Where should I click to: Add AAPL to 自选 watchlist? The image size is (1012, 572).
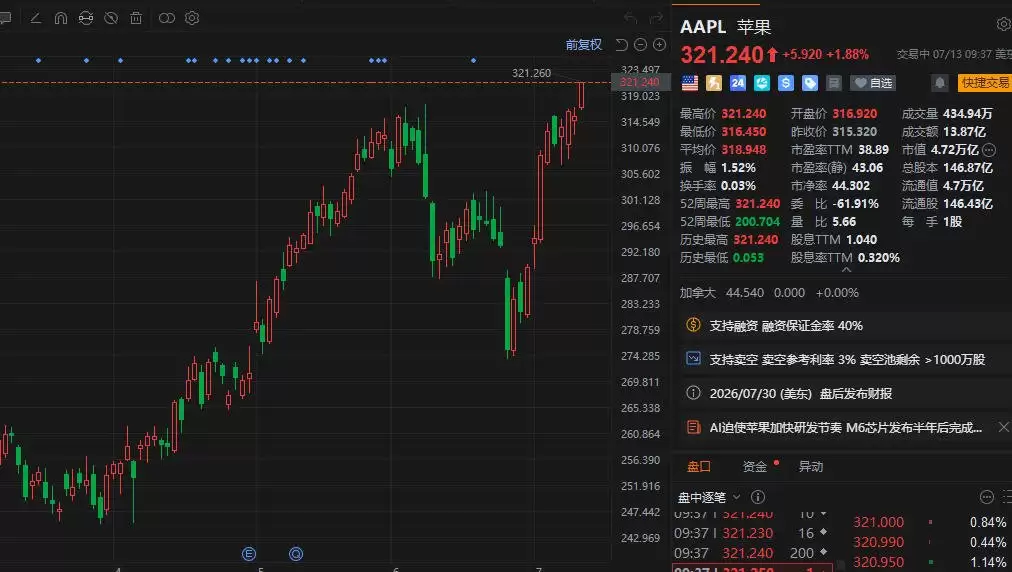(x=873, y=83)
